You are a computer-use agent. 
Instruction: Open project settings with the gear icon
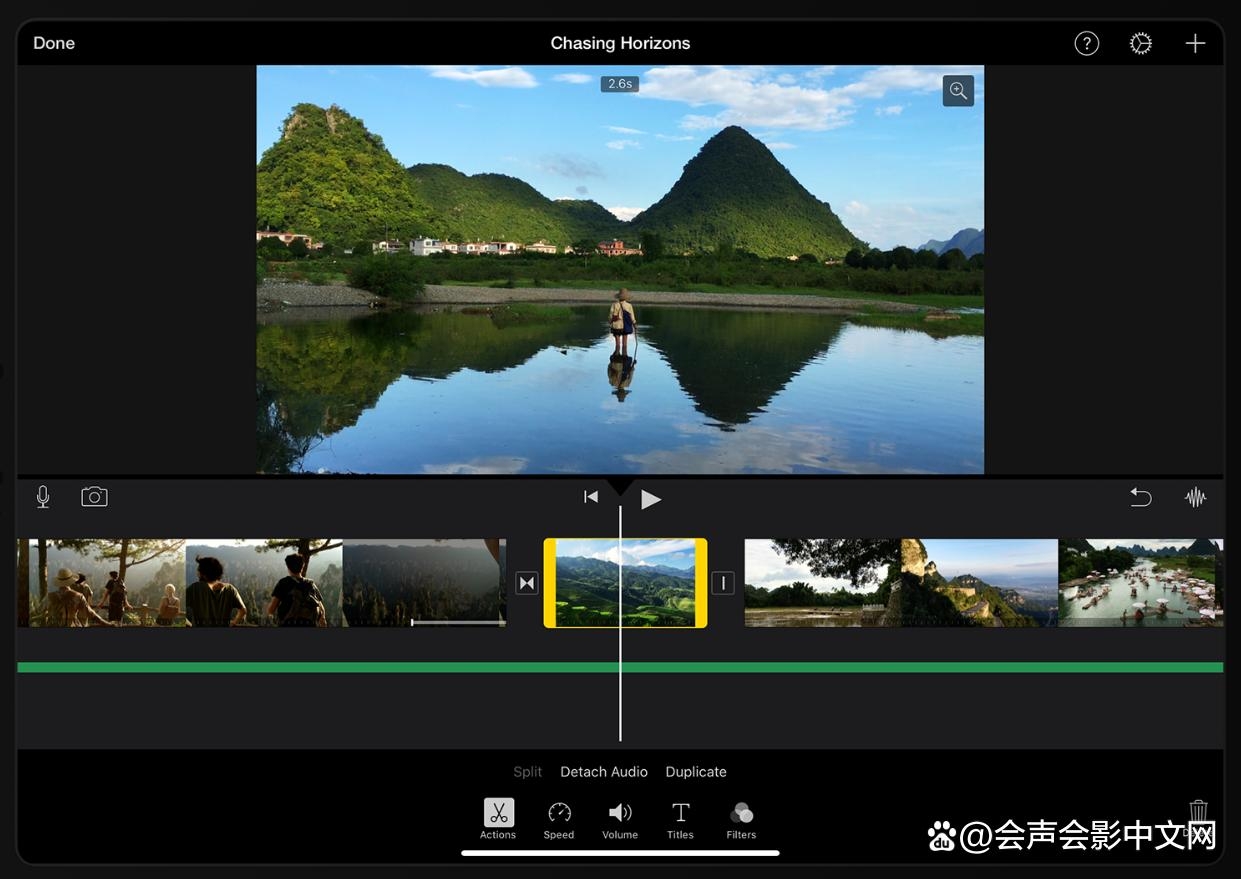(x=1140, y=43)
